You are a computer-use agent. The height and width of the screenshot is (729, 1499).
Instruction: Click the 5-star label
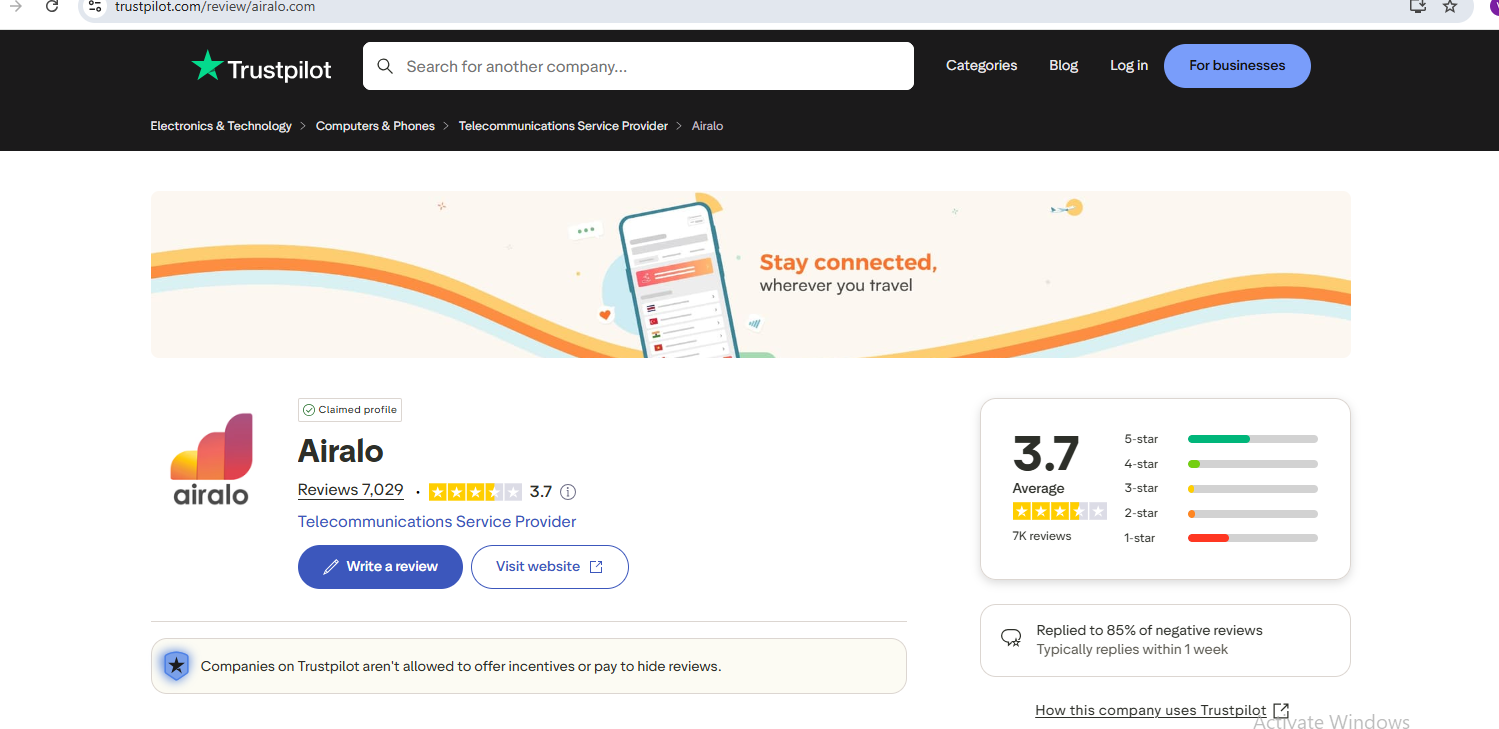click(x=1141, y=439)
